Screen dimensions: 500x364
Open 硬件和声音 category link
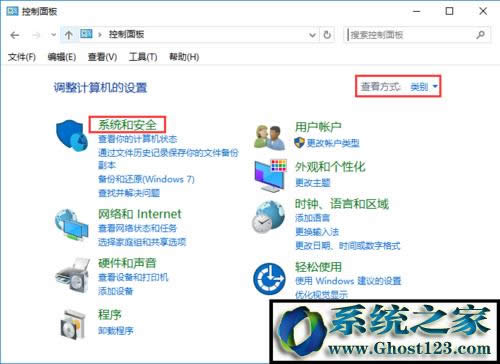tap(127, 263)
